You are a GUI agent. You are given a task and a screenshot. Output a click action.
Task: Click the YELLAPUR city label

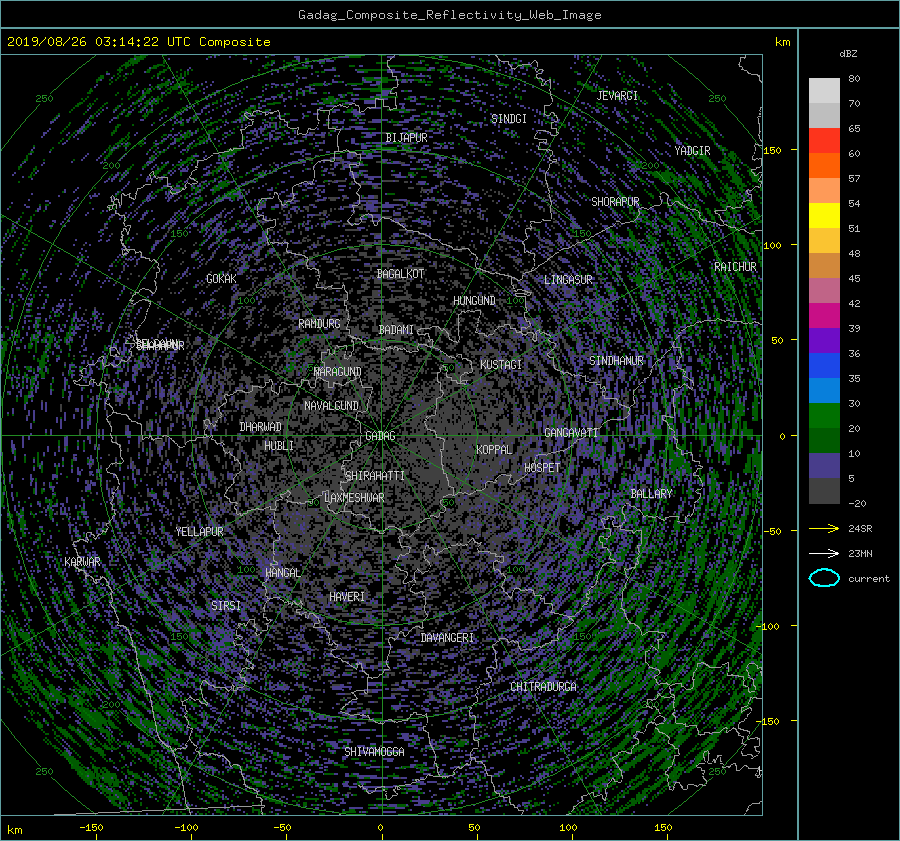click(199, 532)
